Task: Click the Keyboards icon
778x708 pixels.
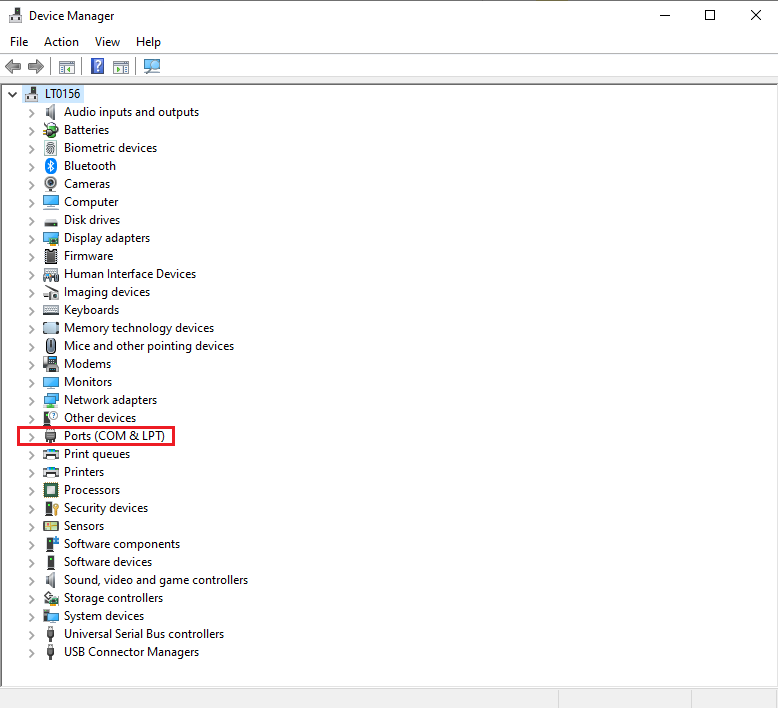Action: pyautogui.click(x=51, y=310)
